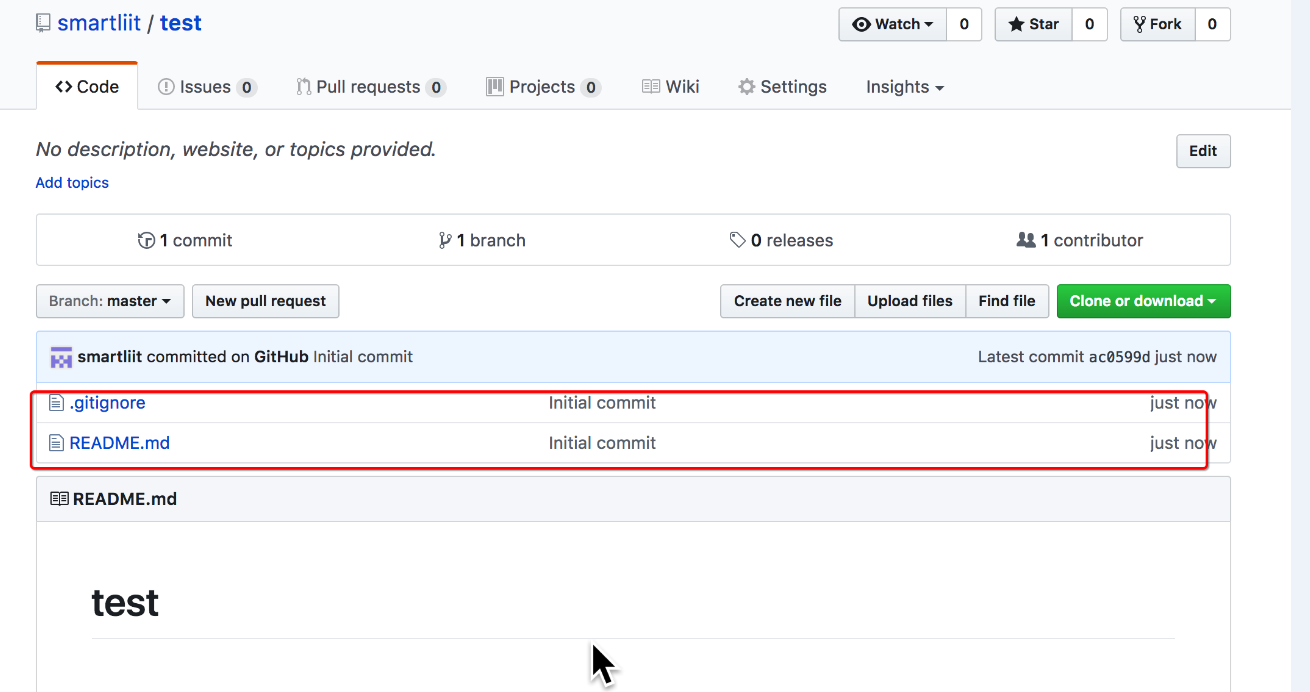The height and width of the screenshot is (692, 1310).
Task: Switch to the Wiki tab
Action: pyautogui.click(x=671, y=87)
